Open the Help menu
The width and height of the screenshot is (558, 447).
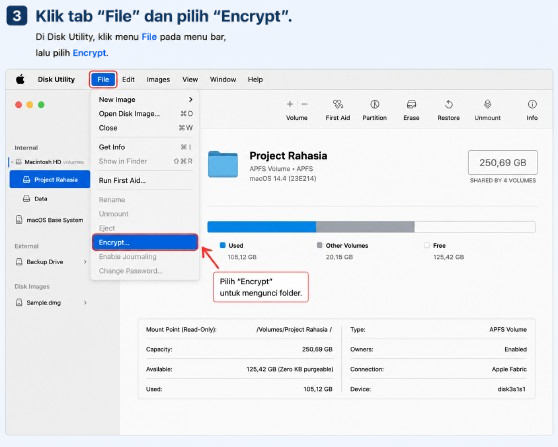pyautogui.click(x=255, y=79)
